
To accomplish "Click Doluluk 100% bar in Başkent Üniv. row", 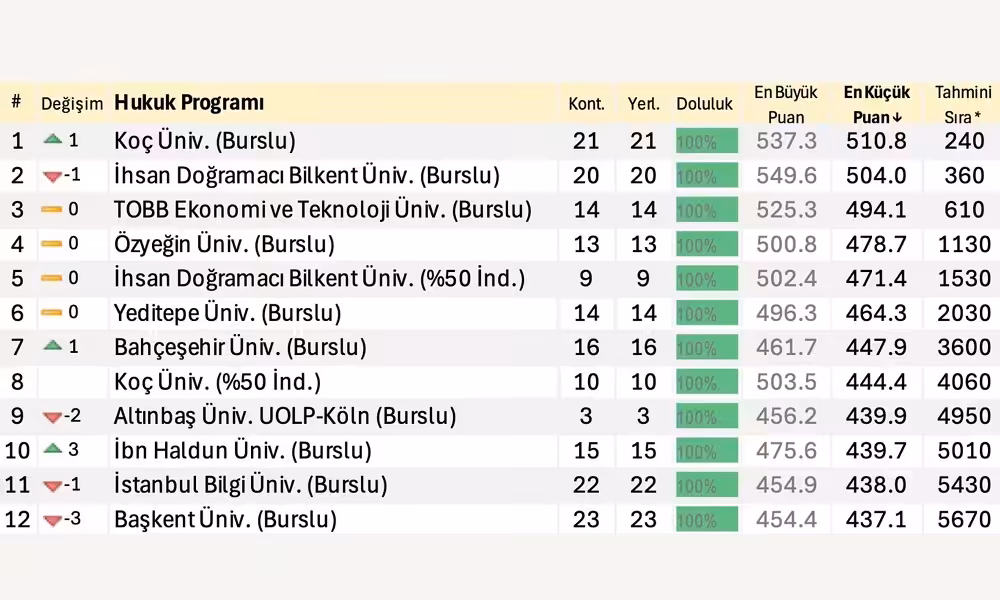I will pyautogui.click(x=706, y=520).
